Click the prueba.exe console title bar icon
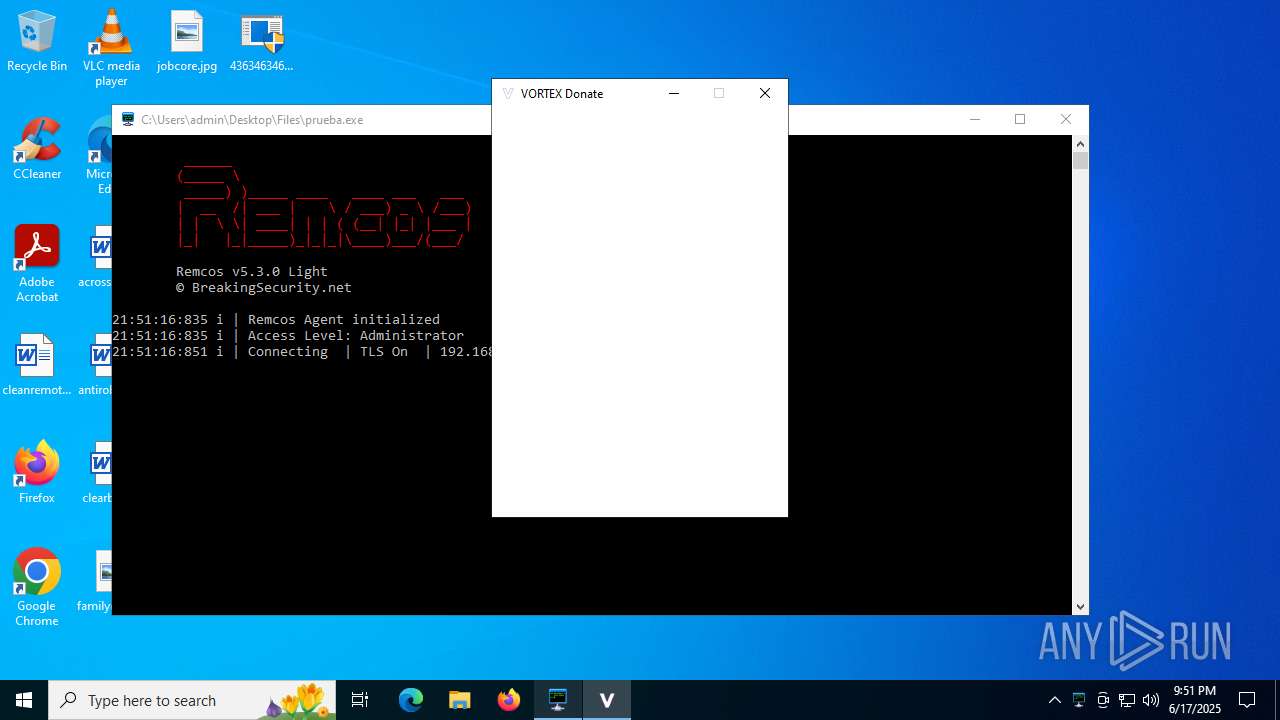This screenshot has height=720, width=1280. pos(128,120)
